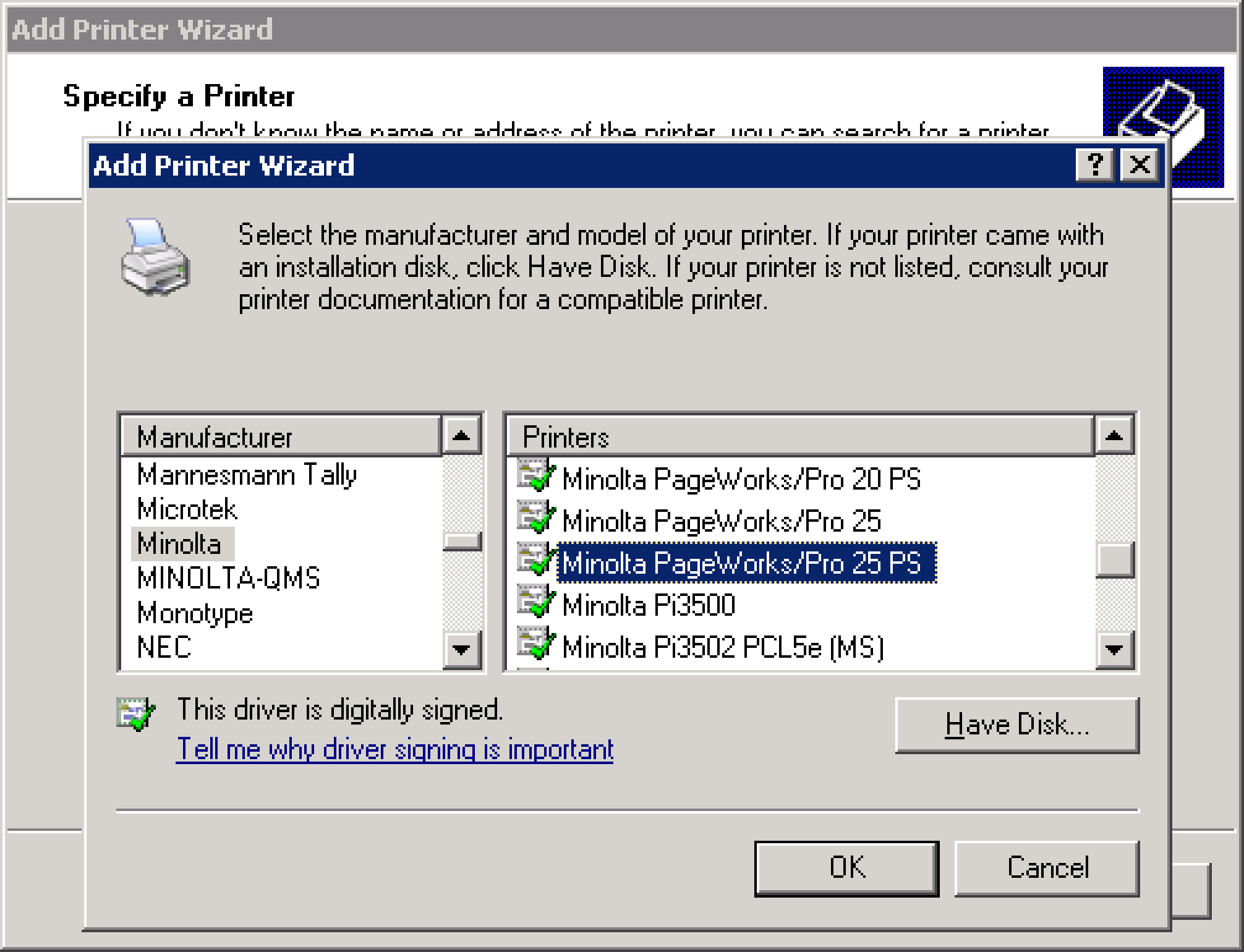This screenshot has height=952, width=1244.
Task: Click the Printers list scroll down arrow
Action: (x=1114, y=649)
